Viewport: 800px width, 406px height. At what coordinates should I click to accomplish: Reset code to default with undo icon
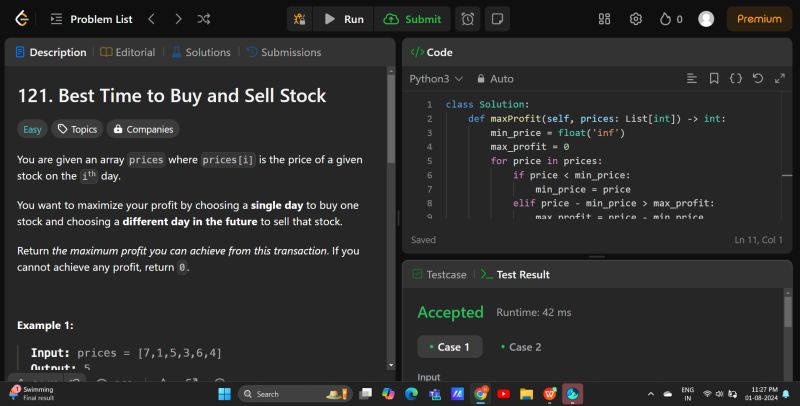point(758,79)
